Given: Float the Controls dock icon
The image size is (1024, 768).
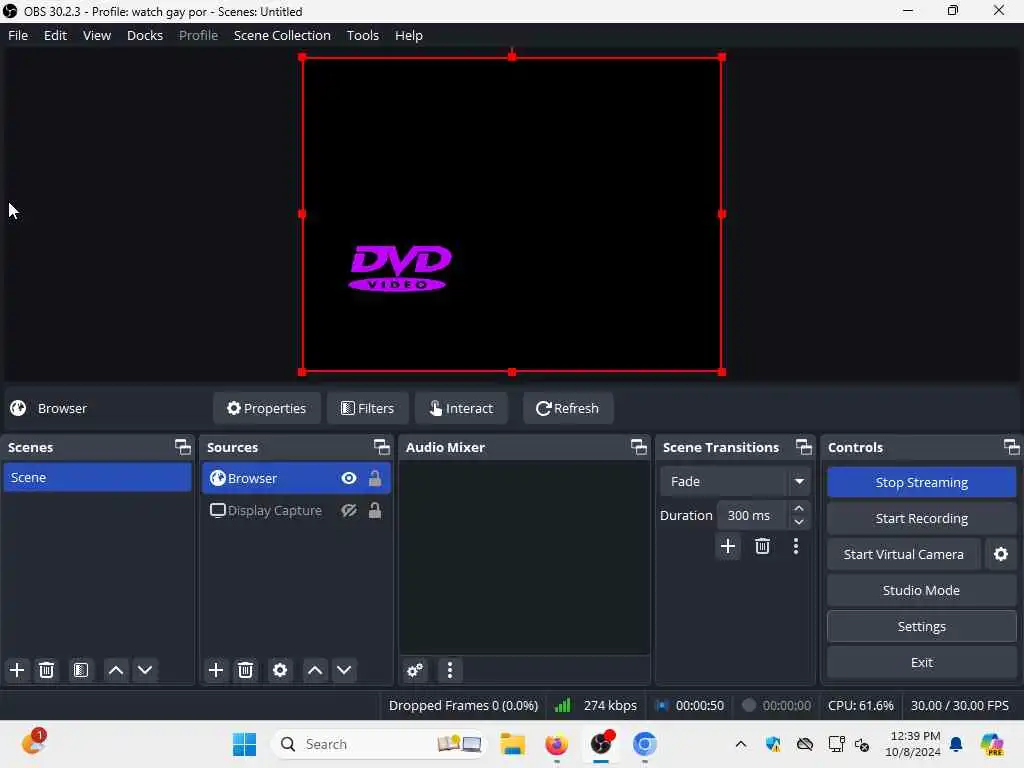Looking at the screenshot, I should [x=1012, y=447].
